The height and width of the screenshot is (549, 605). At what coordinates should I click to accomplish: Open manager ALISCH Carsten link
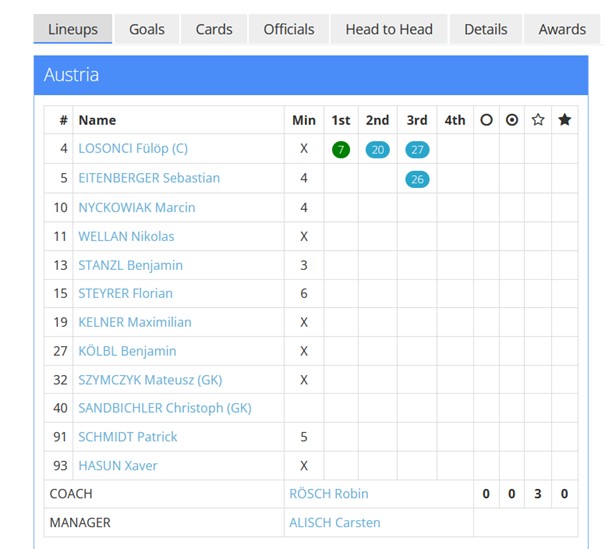point(335,523)
